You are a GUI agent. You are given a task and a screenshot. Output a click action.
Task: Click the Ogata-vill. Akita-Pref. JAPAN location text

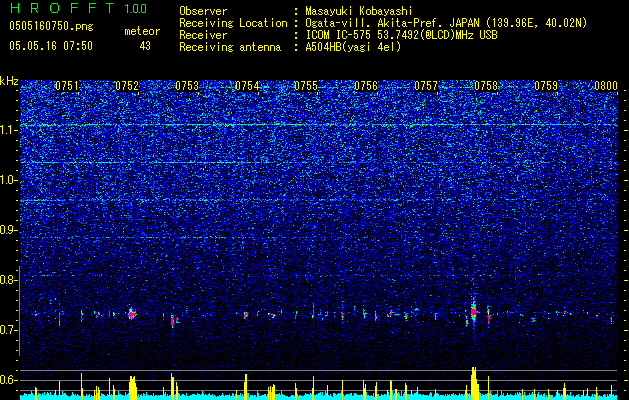click(x=446, y=23)
